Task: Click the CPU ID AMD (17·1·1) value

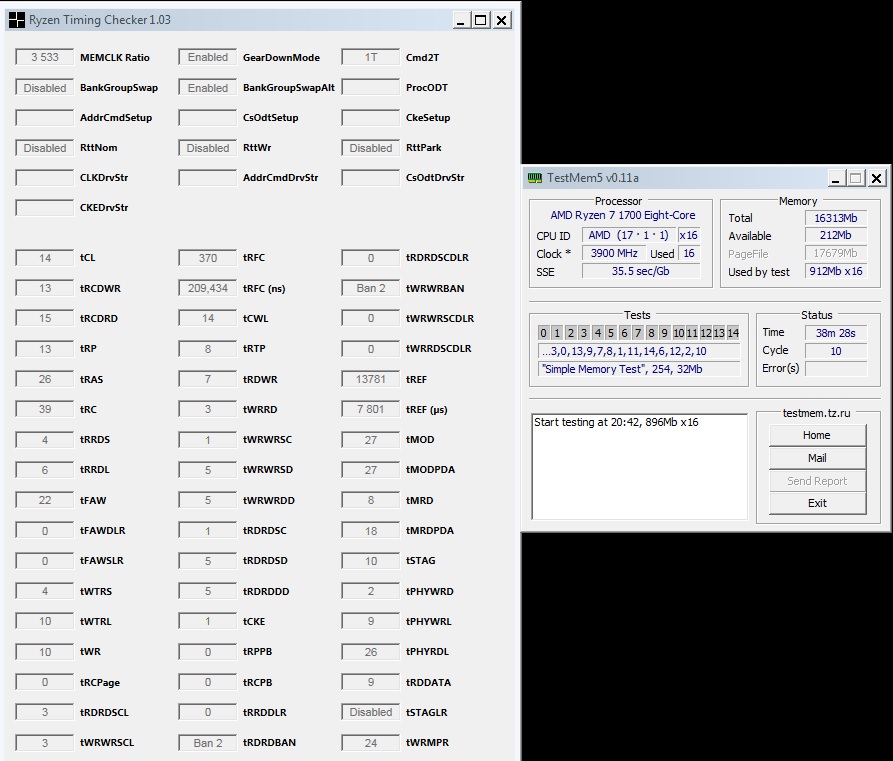Action: pos(628,235)
